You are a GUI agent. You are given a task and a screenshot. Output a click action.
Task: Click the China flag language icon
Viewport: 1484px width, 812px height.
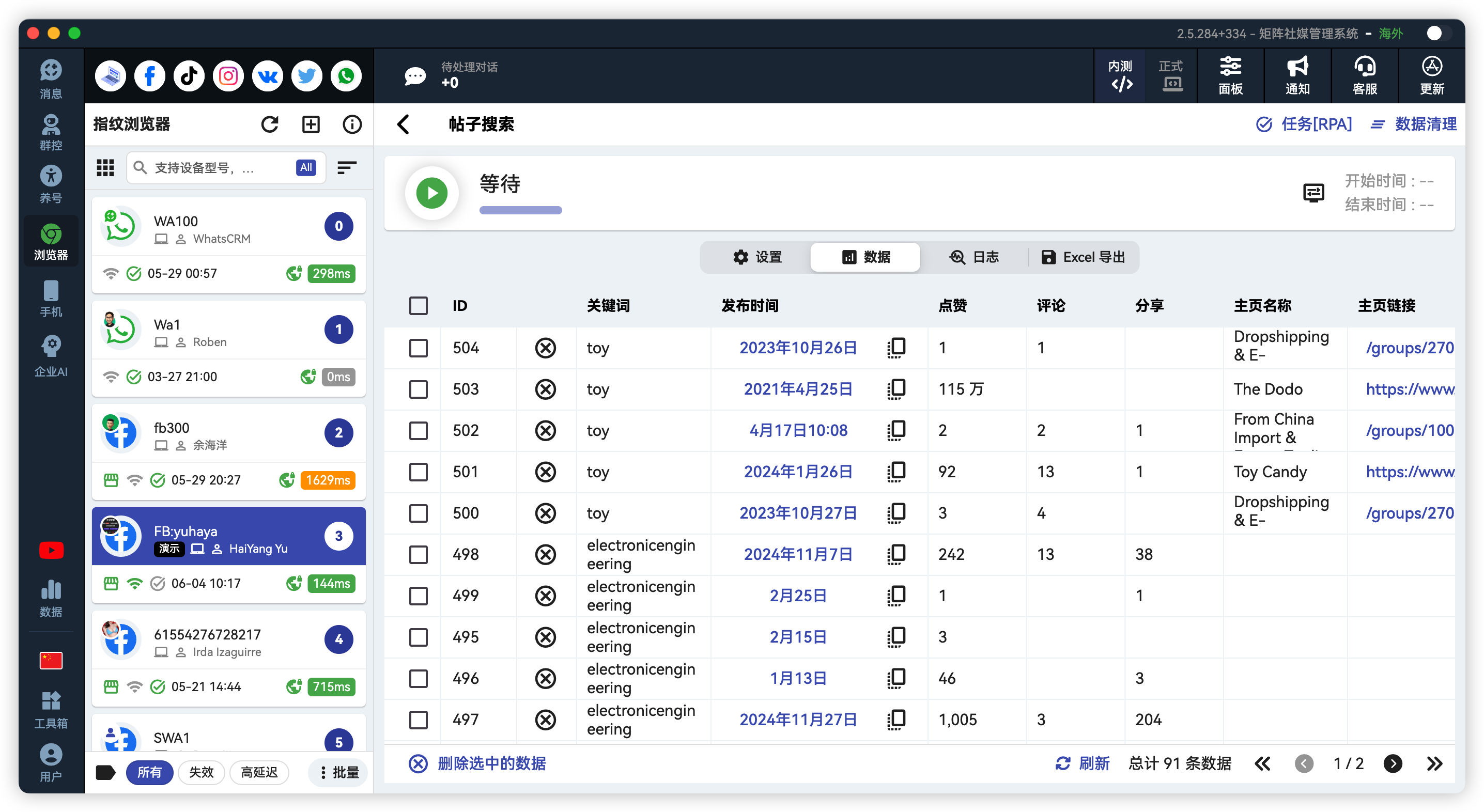pyautogui.click(x=51, y=660)
